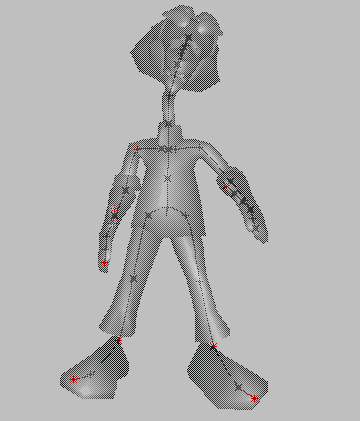Click the knee joint marked with a large cross
The image size is (360, 421).
point(133,279)
